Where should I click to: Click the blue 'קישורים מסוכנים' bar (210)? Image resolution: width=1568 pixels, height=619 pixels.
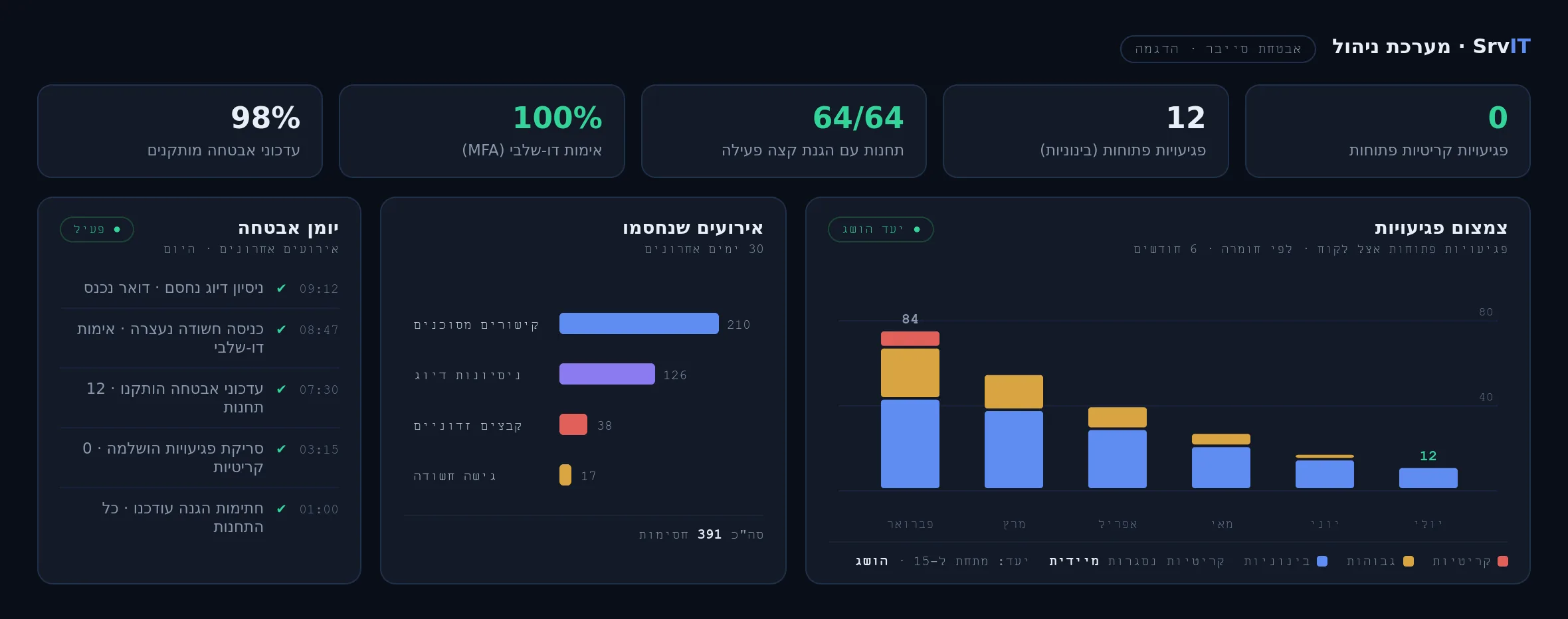639,323
